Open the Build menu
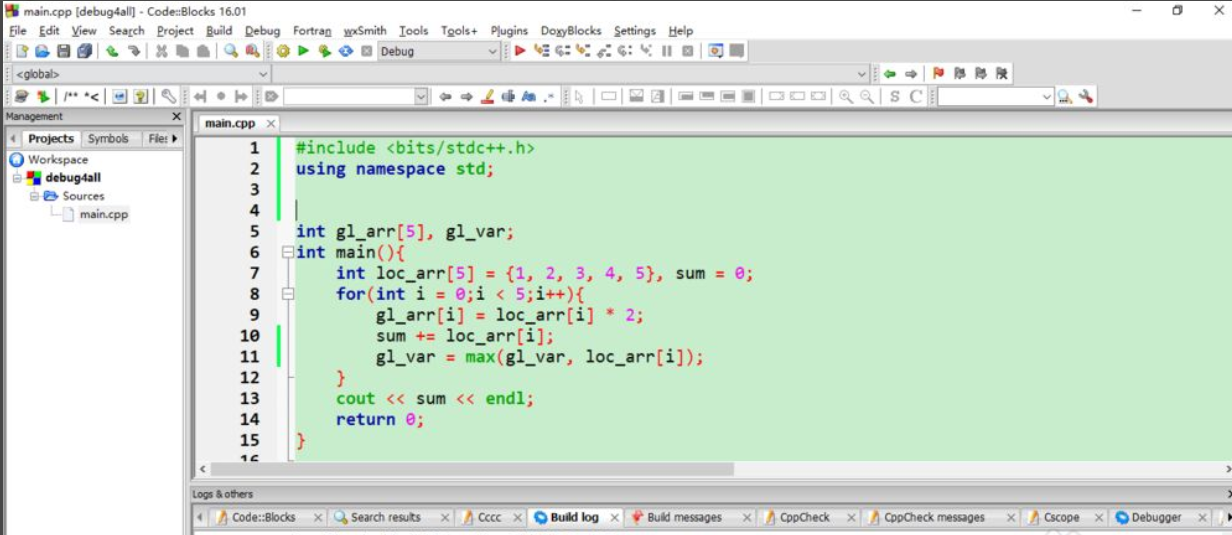The width and height of the screenshot is (1232, 535). coord(219,31)
